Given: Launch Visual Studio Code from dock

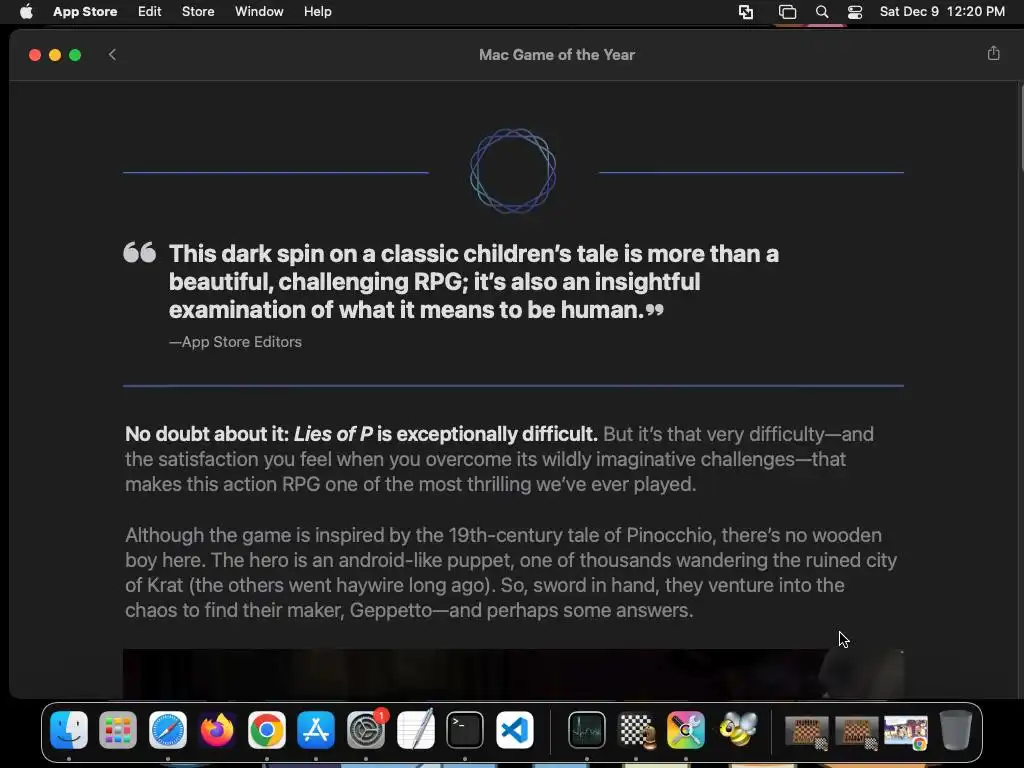Looking at the screenshot, I should pyautogui.click(x=515, y=729).
